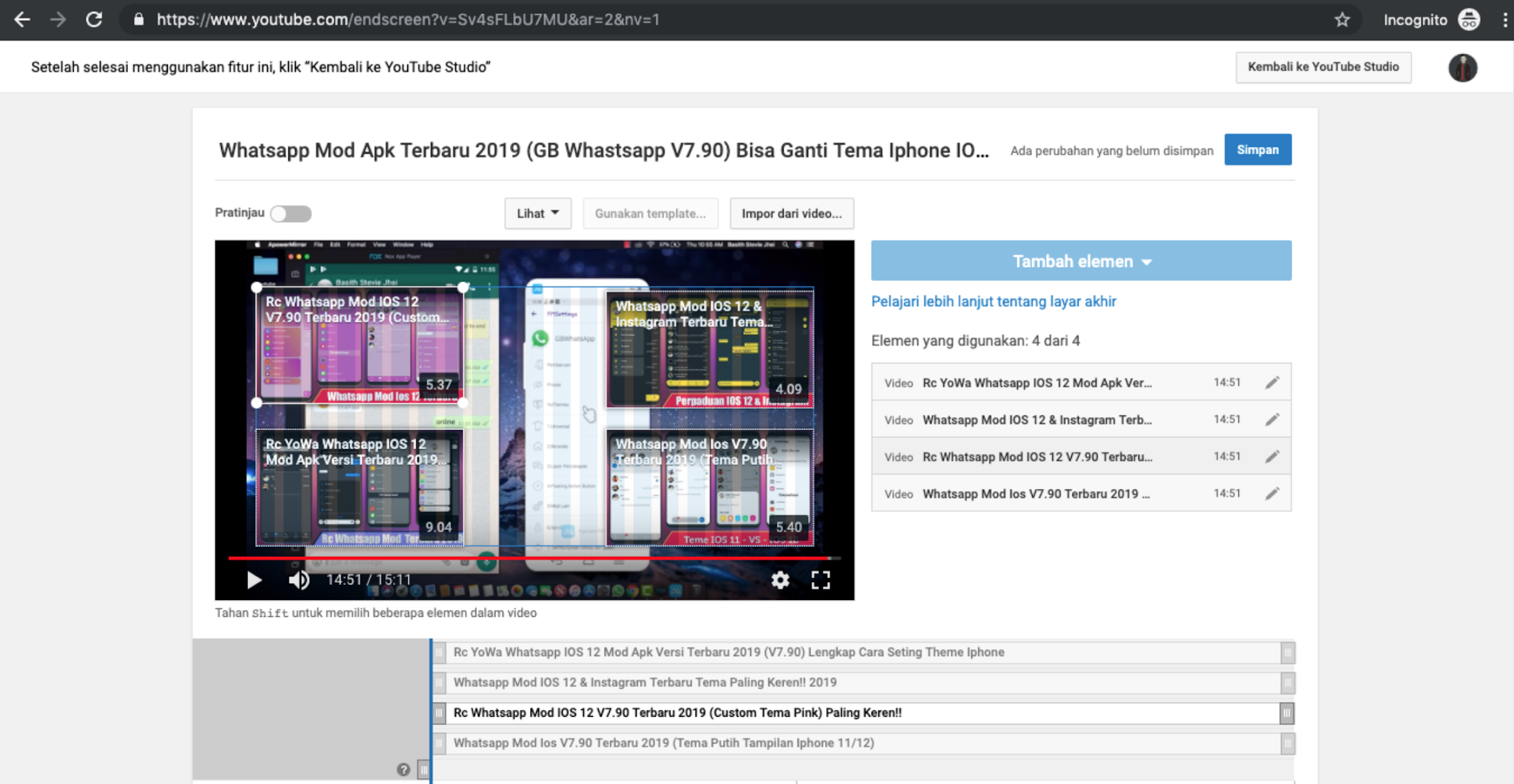
Task: Select Whatsapp Mod Ios V7.90 Tema Putih end-screen card
Action: [x=710, y=488]
